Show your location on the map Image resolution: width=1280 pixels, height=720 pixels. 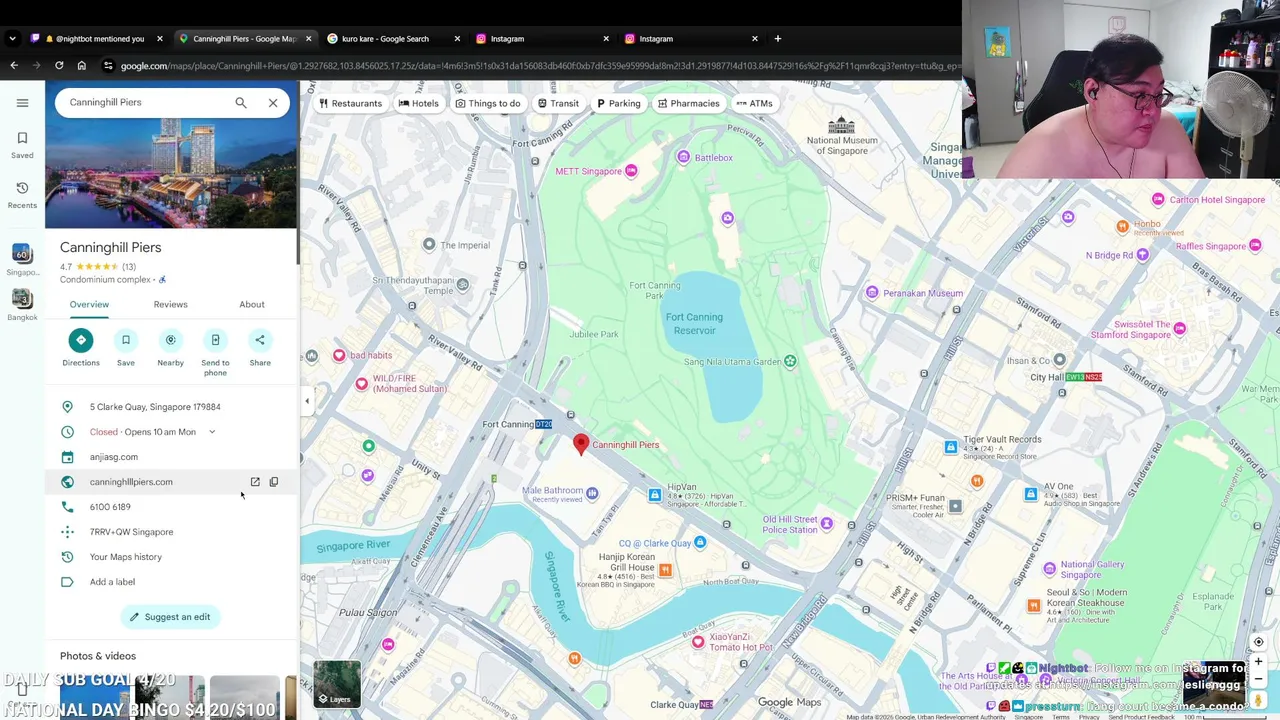[1258, 642]
